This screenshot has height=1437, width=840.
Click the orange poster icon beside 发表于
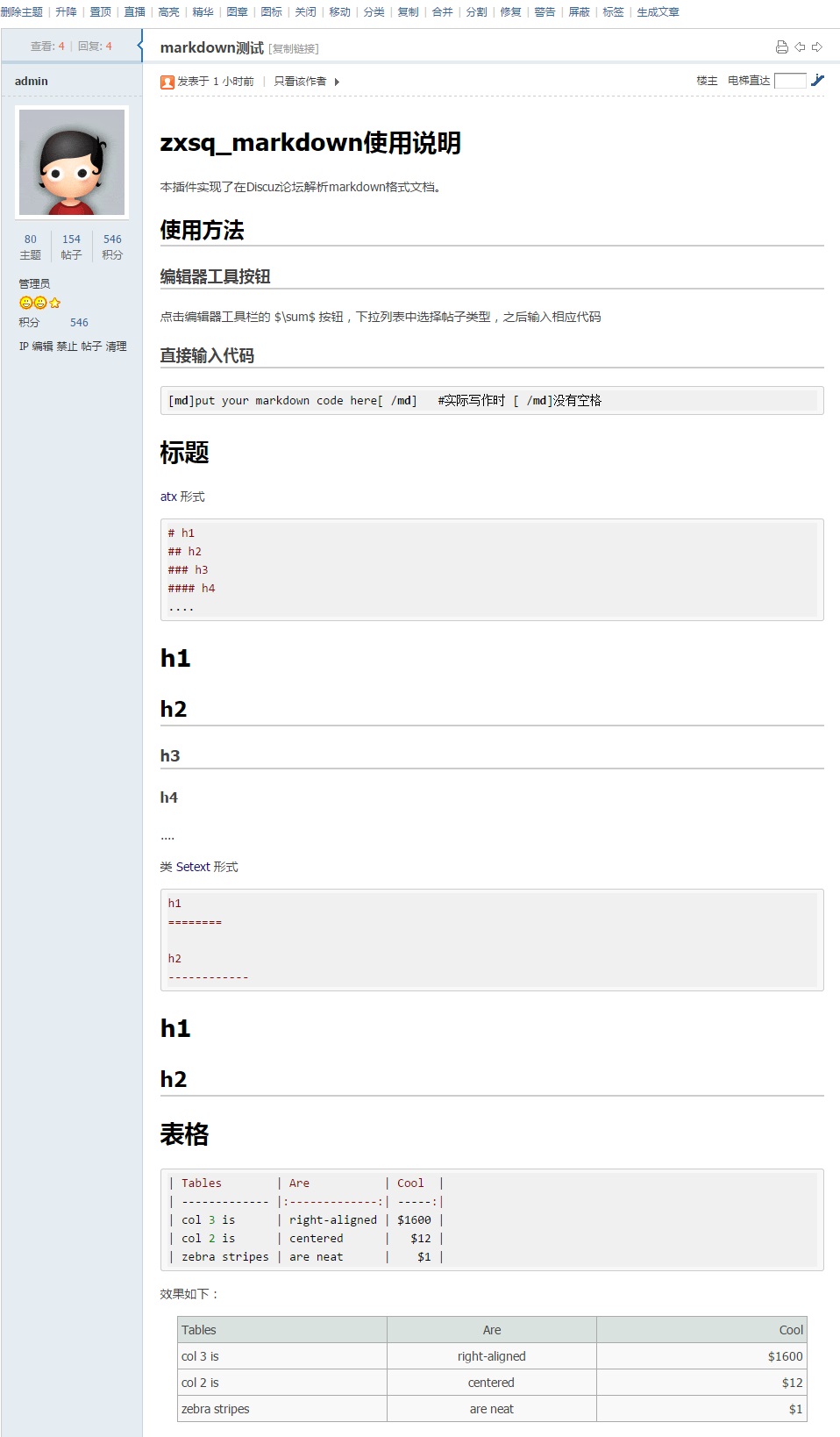point(167,82)
